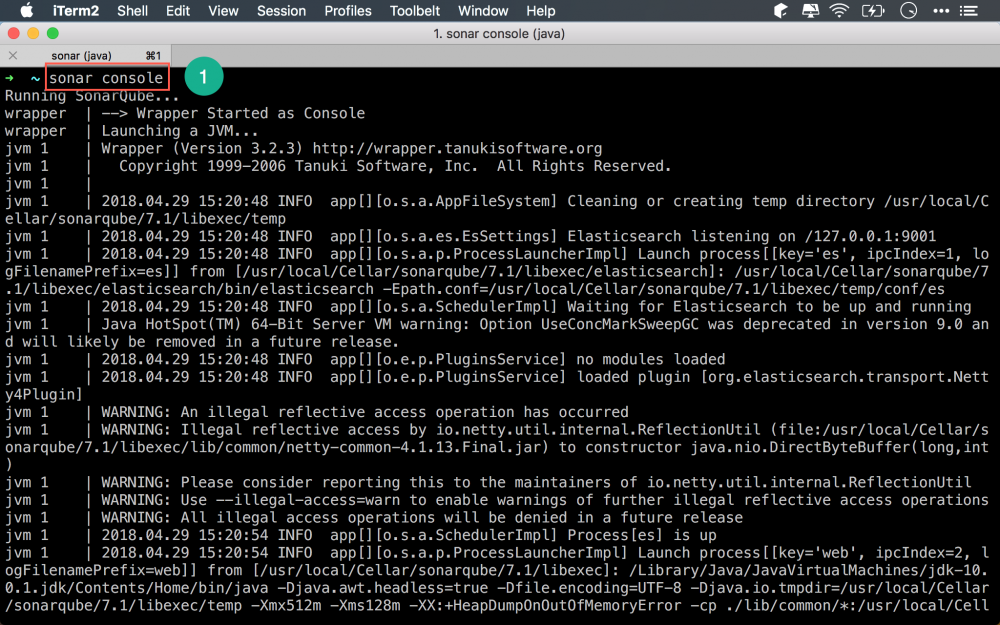Open the View menu
Viewport: 1000px width, 625px height.
tap(223, 11)
